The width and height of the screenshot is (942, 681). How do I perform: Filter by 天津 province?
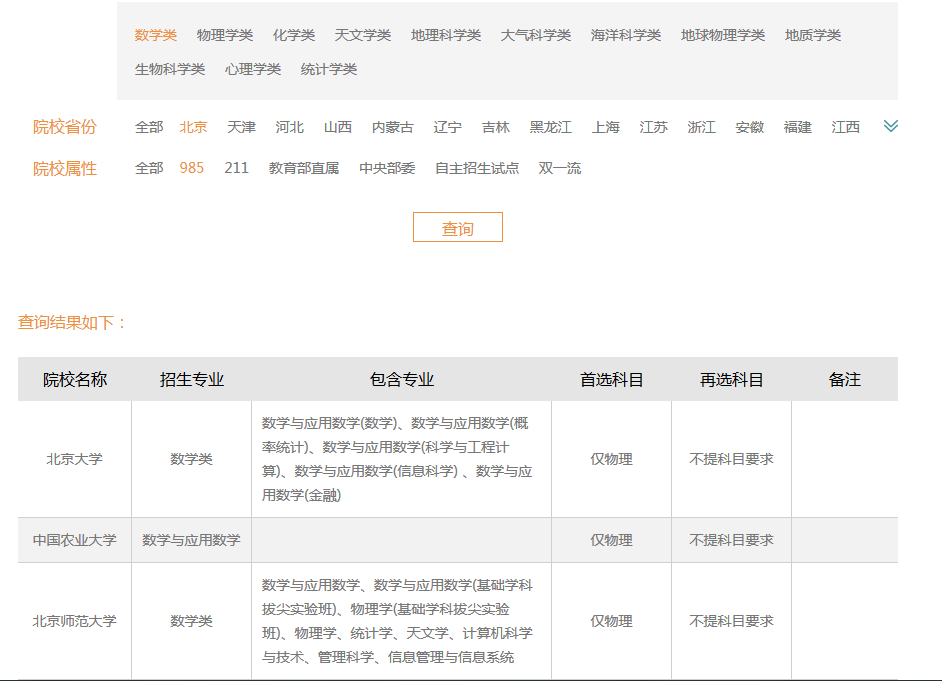point(242,127)
